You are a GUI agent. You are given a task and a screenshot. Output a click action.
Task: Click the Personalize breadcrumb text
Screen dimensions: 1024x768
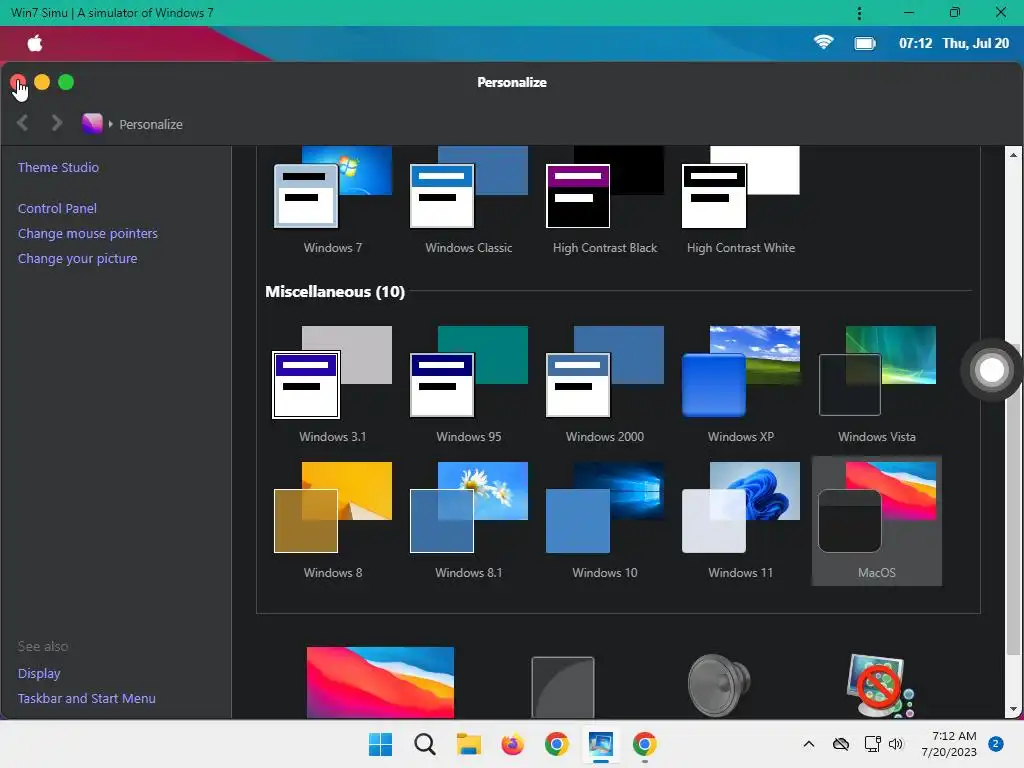pos(151,124)
